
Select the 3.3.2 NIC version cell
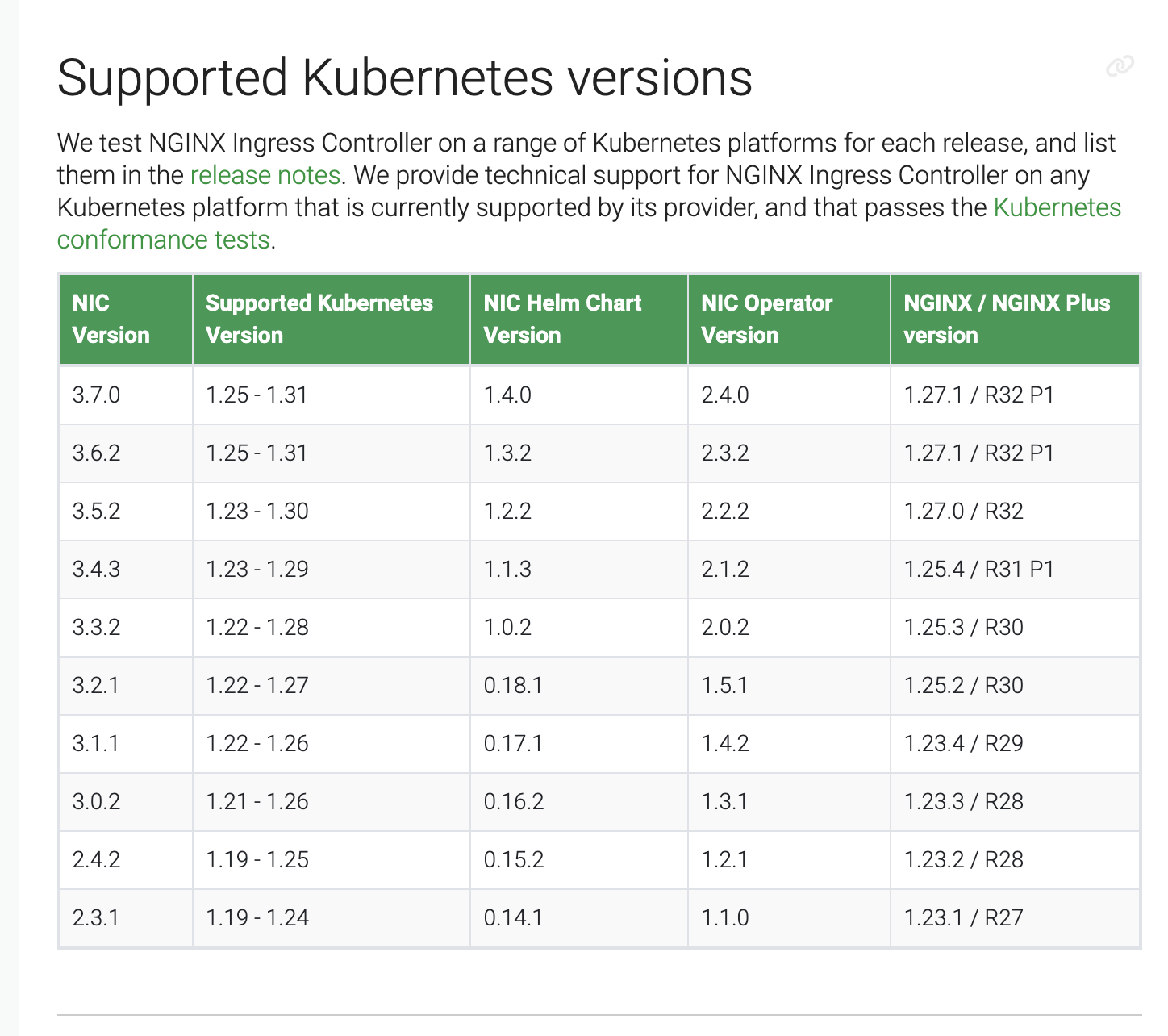[x=127, y=628]
